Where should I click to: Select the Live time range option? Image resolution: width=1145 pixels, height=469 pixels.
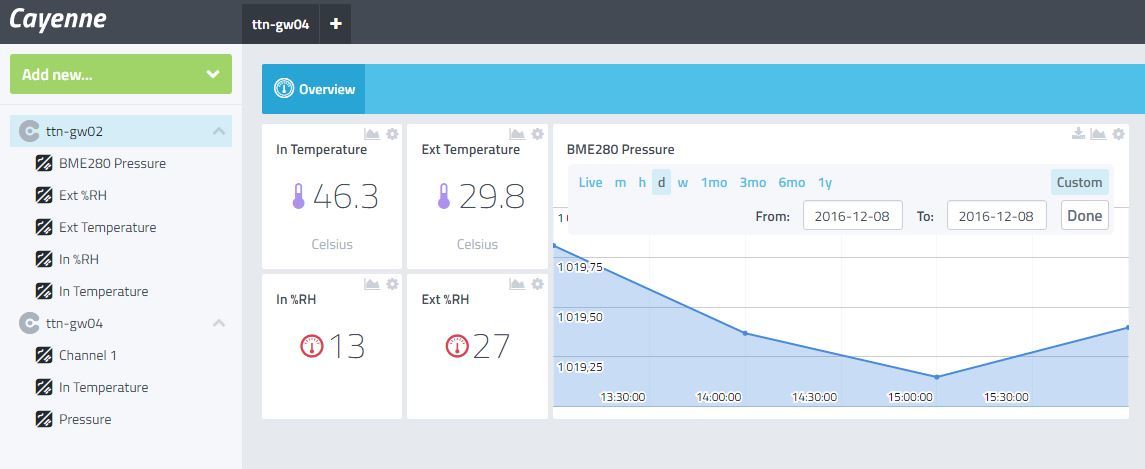tap(590, 183)
